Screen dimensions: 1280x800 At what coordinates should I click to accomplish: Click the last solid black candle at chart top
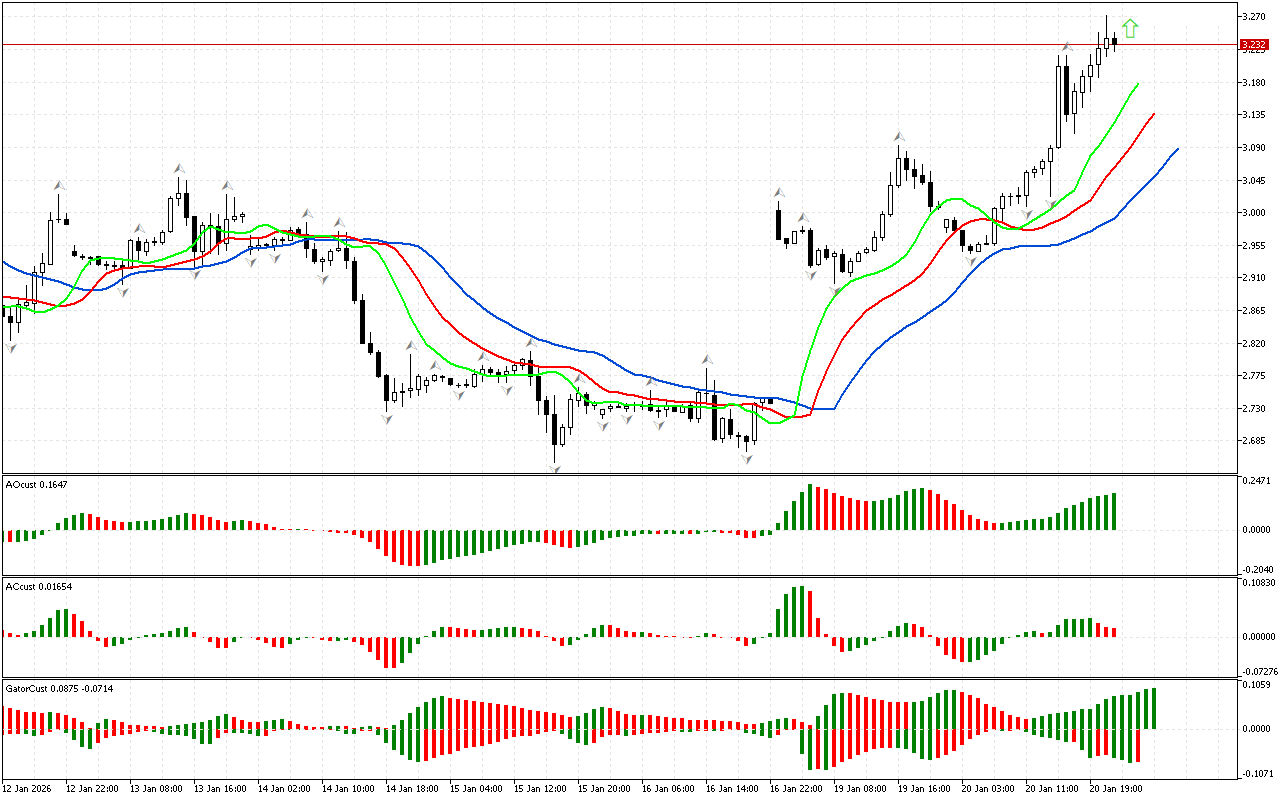click(1114, 41)
